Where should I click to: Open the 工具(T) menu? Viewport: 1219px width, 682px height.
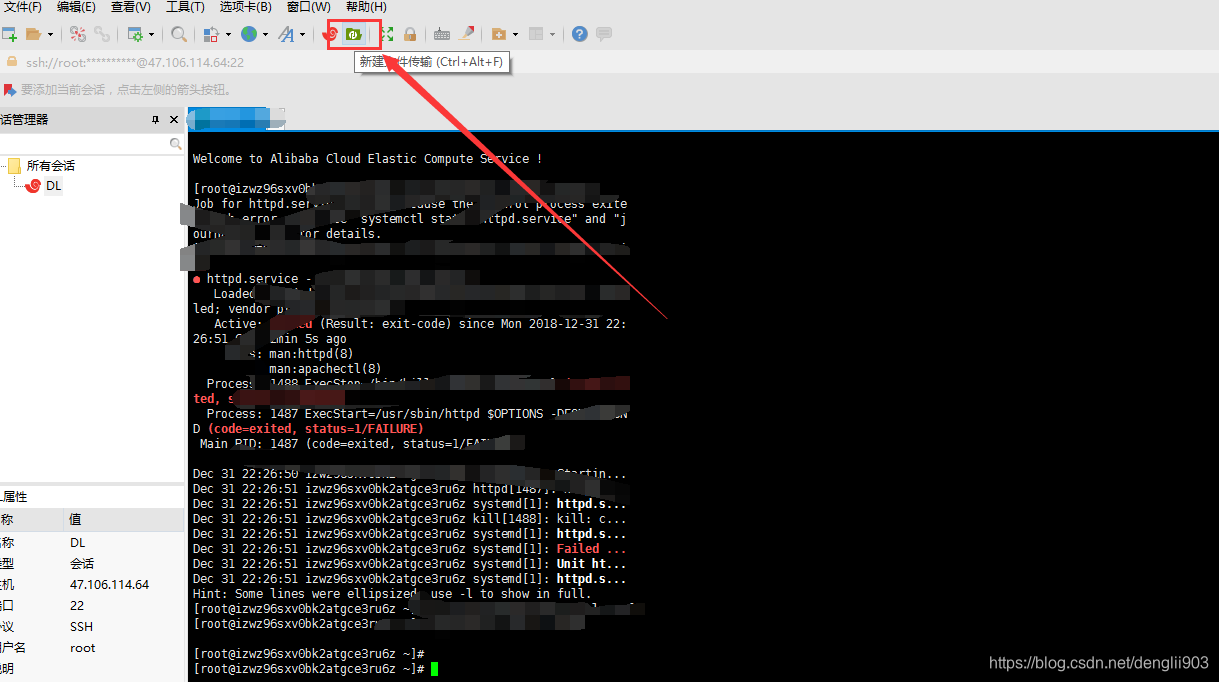click(x=184, y=7)
